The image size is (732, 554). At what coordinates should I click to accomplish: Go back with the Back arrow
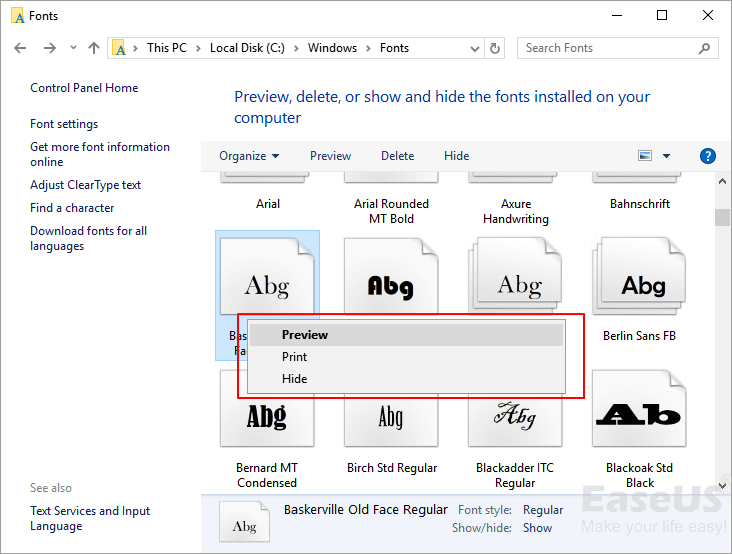coord(21,48)
